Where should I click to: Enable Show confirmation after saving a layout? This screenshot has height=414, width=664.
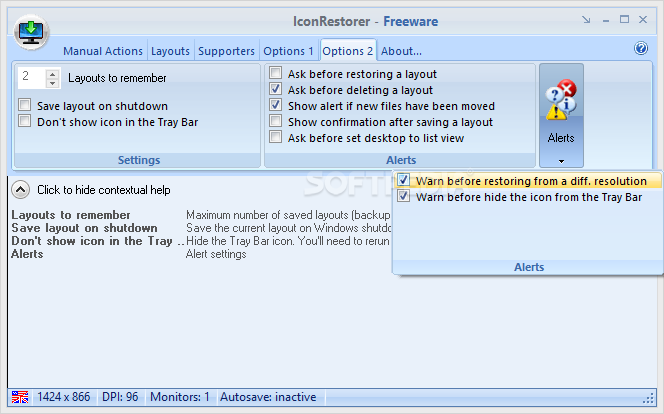276,121
